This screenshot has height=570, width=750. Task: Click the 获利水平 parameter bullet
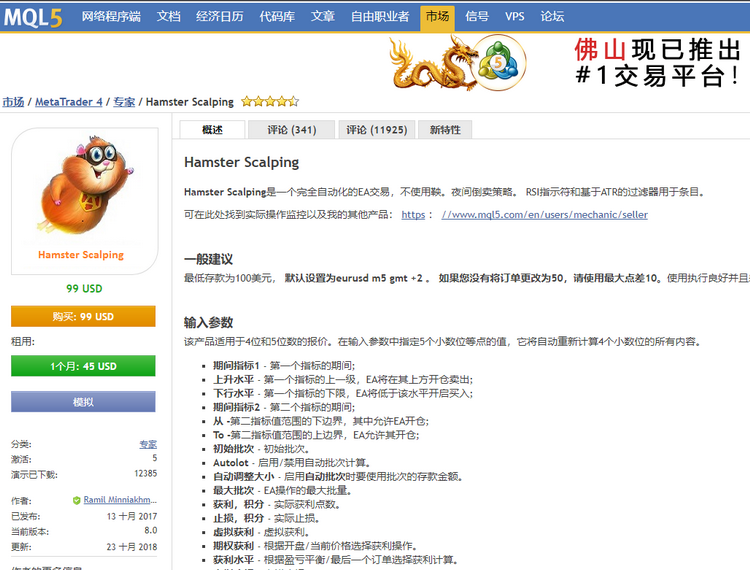(336, 560)
